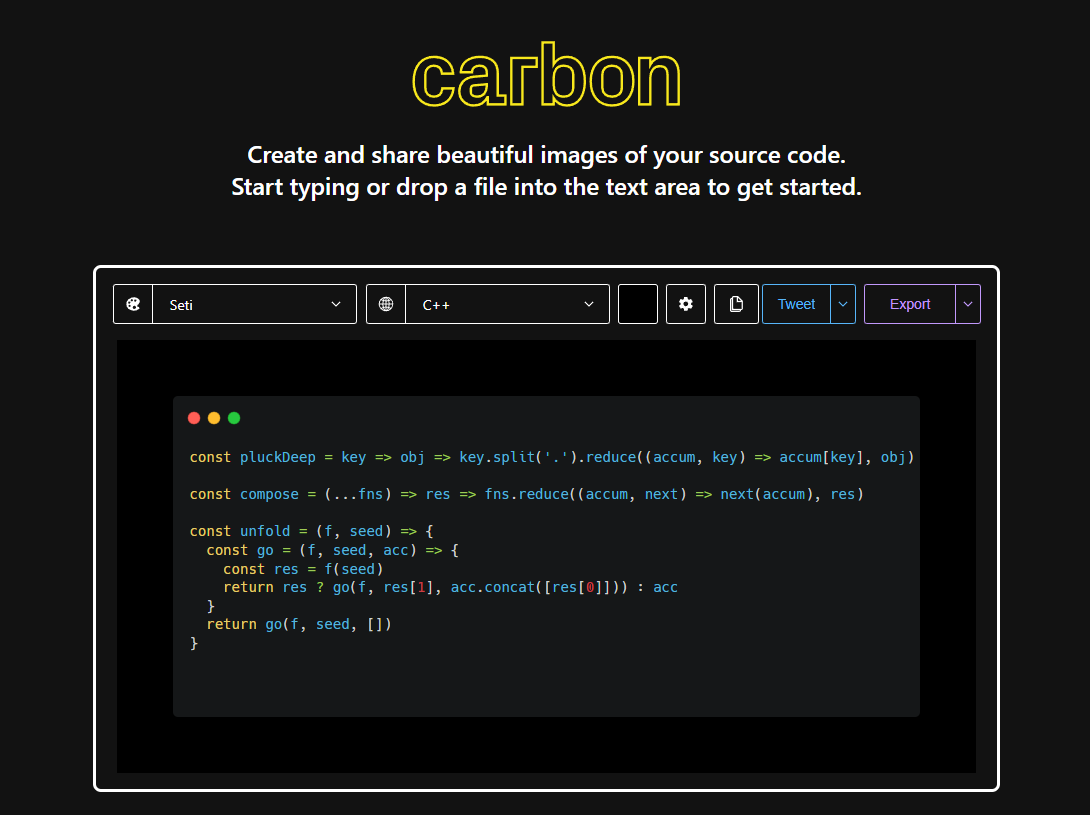
Task: Click the final closing brace line
Action: pyautogui.click(x=194, y=643)
